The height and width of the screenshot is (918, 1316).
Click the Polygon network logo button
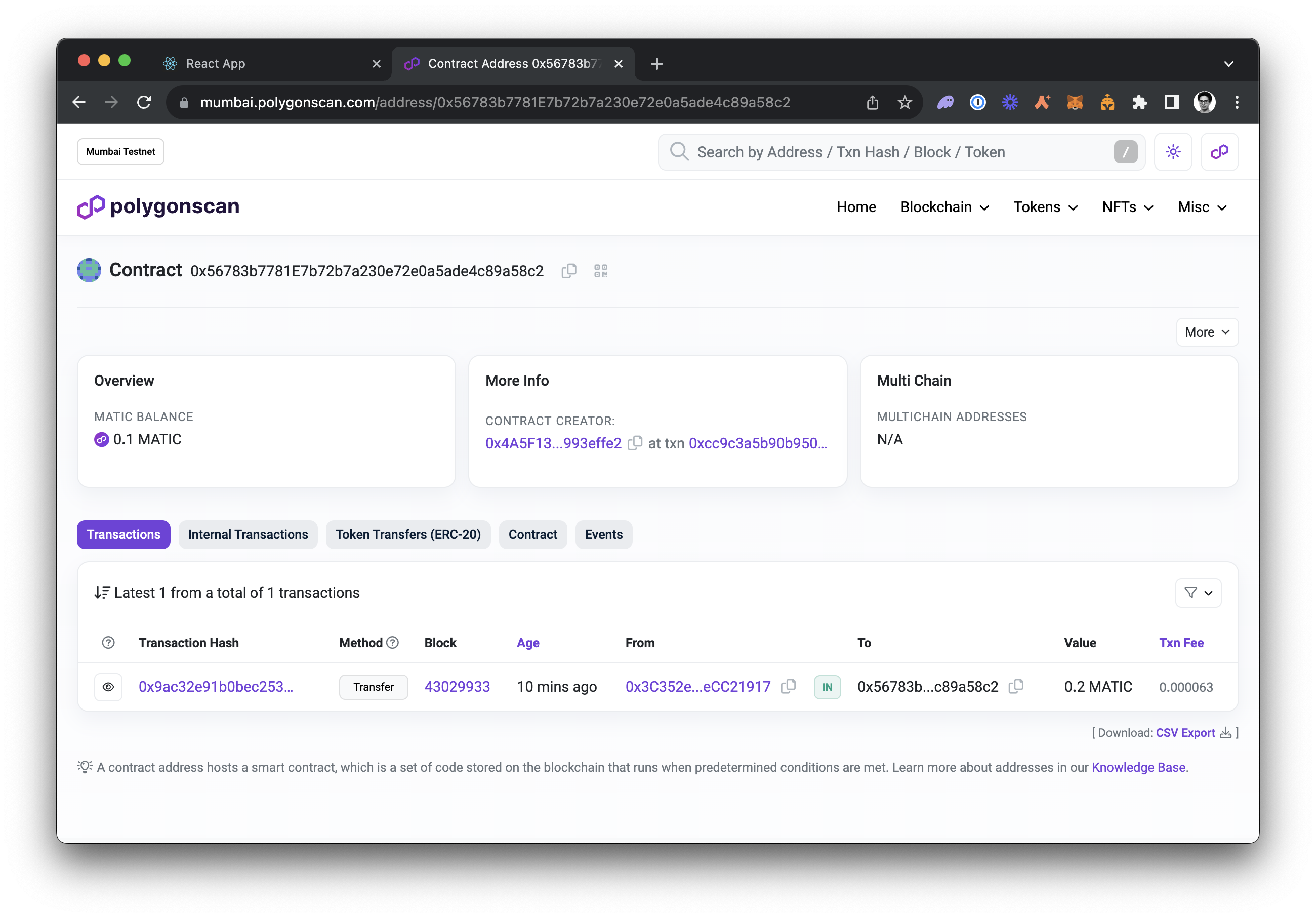tap(1219, 152)
